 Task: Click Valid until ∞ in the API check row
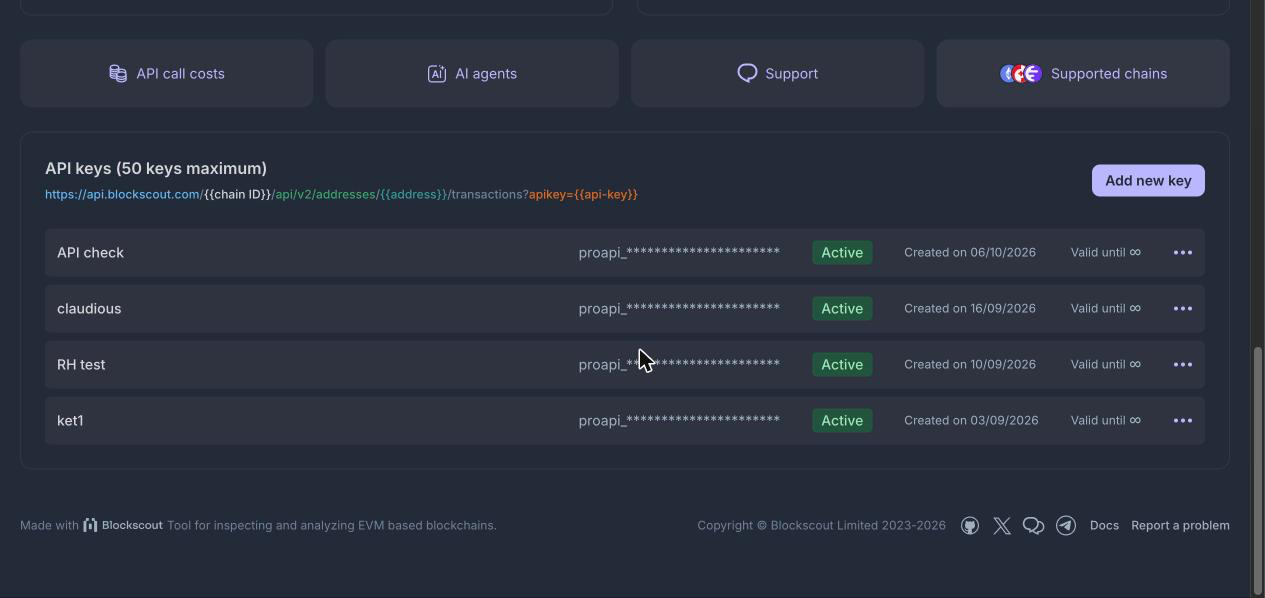(x=1105, y=252)
